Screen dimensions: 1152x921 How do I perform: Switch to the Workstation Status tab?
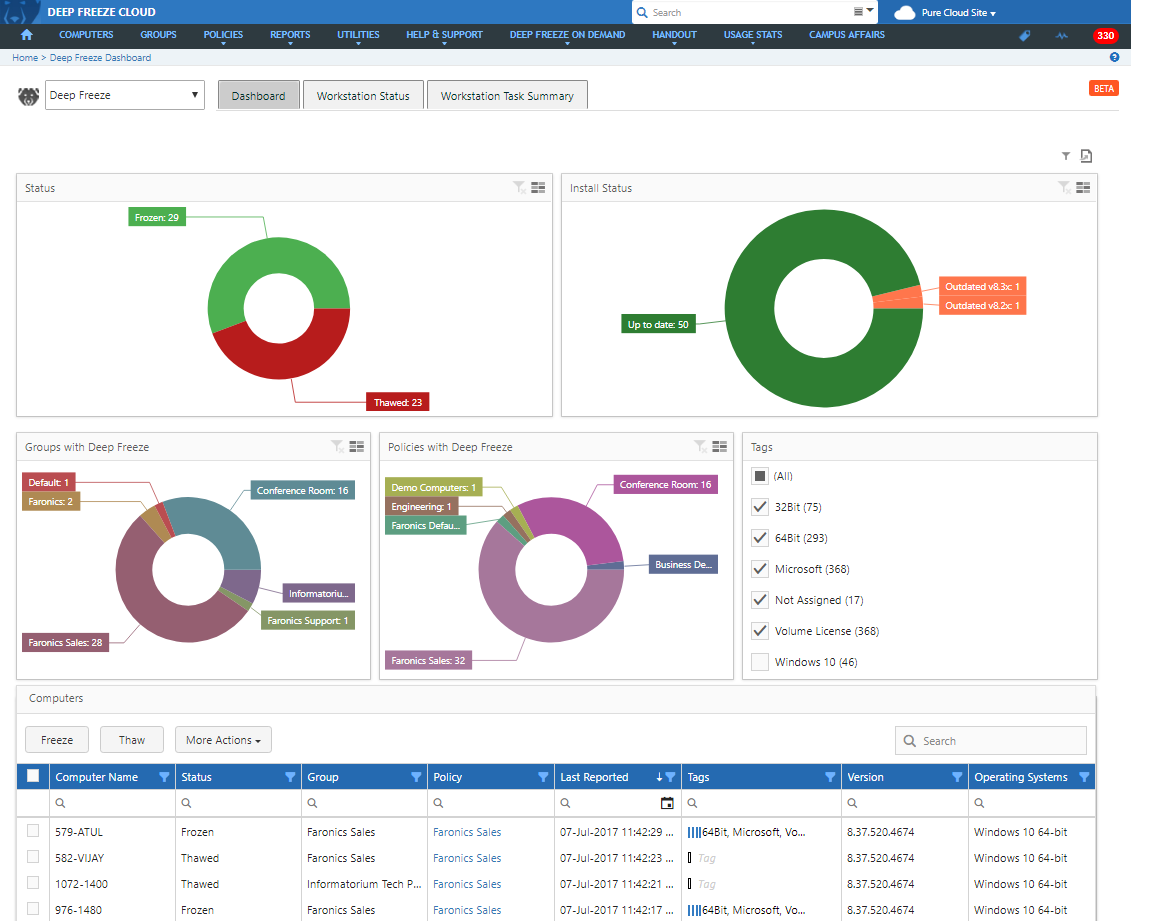363,96
